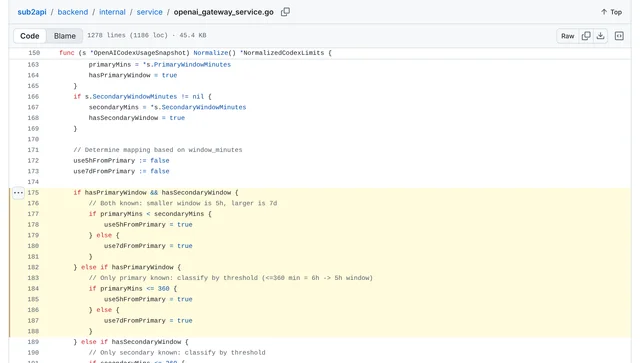Click 'Only primary known' comment on line 183
The image size is (640, 363).
pyautogui.click(x=231, y=278)
